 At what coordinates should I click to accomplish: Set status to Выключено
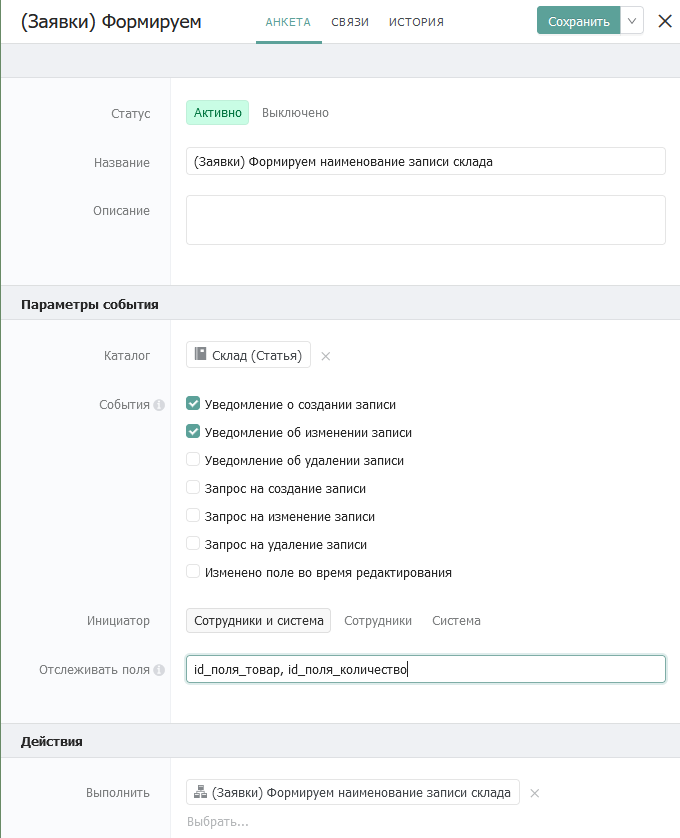click(x=295, y=113)
